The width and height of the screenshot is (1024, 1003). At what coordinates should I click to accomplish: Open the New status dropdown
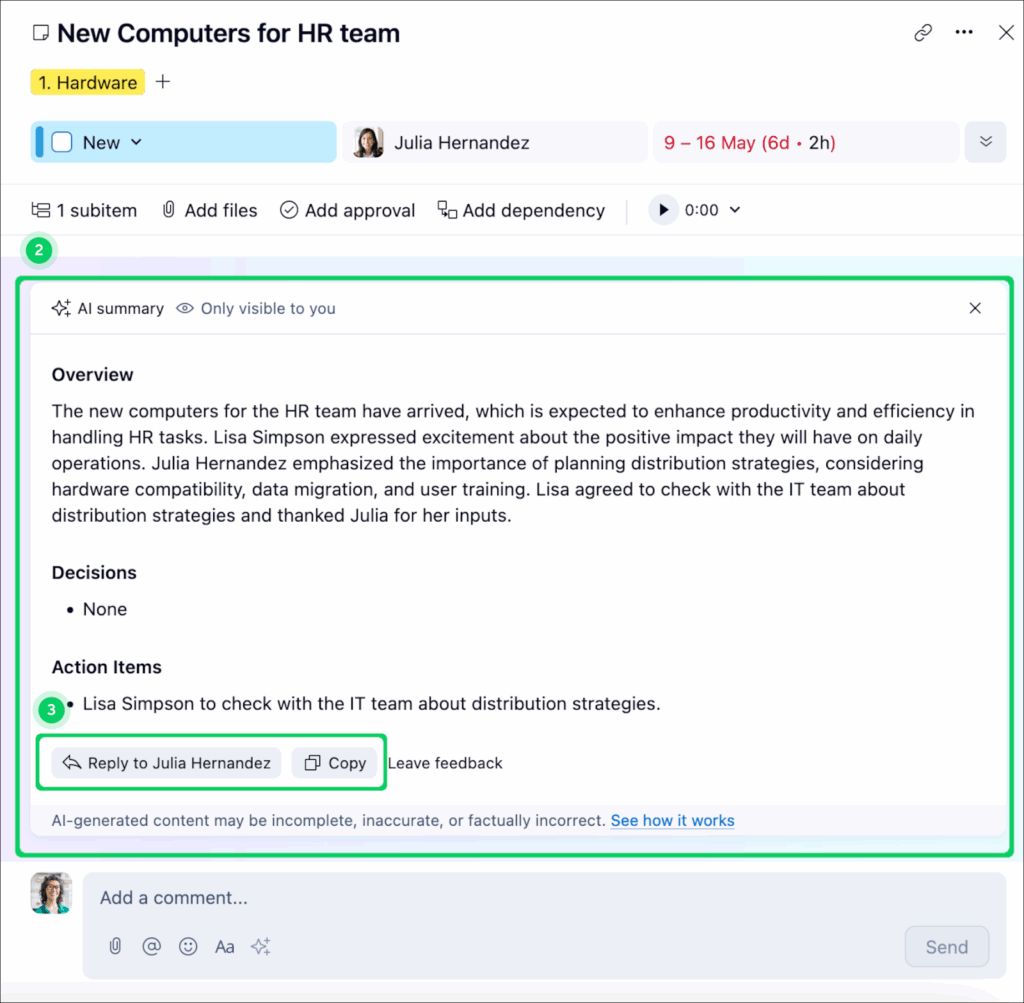[137, 142]
